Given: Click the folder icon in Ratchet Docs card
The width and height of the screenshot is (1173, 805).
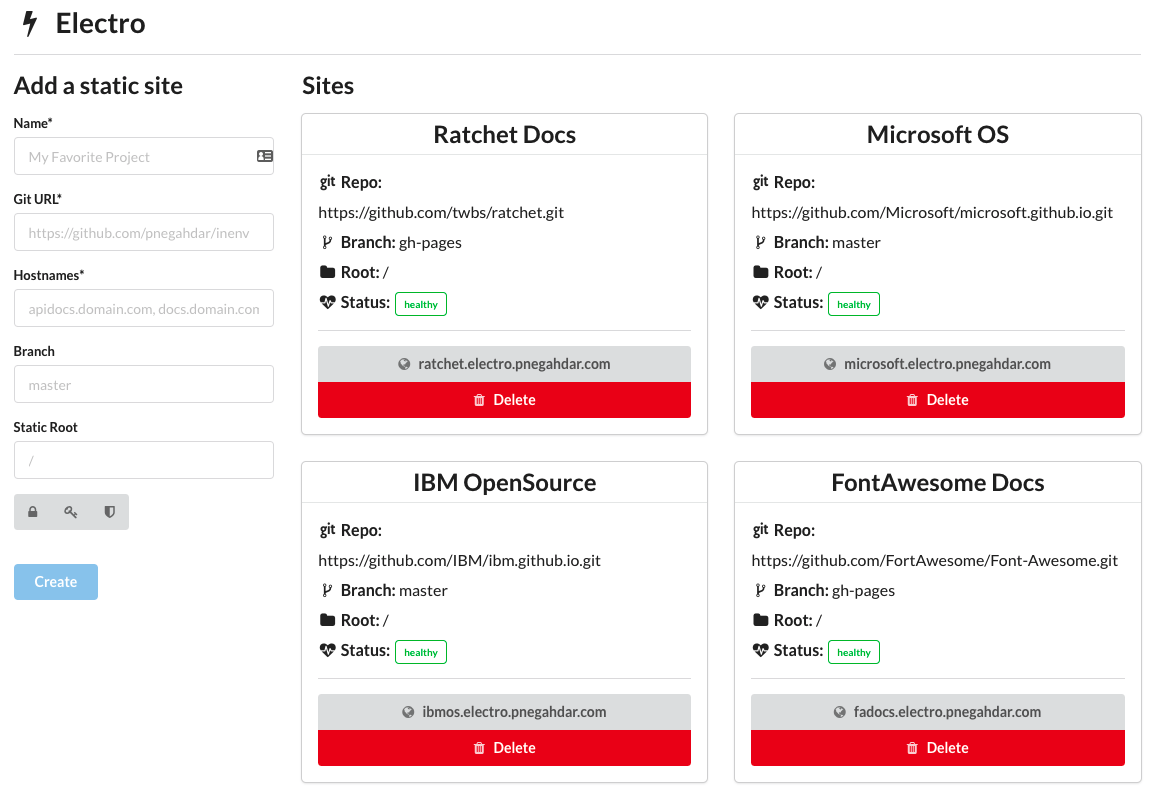Looking at the screenshot, I should (327, 272).
